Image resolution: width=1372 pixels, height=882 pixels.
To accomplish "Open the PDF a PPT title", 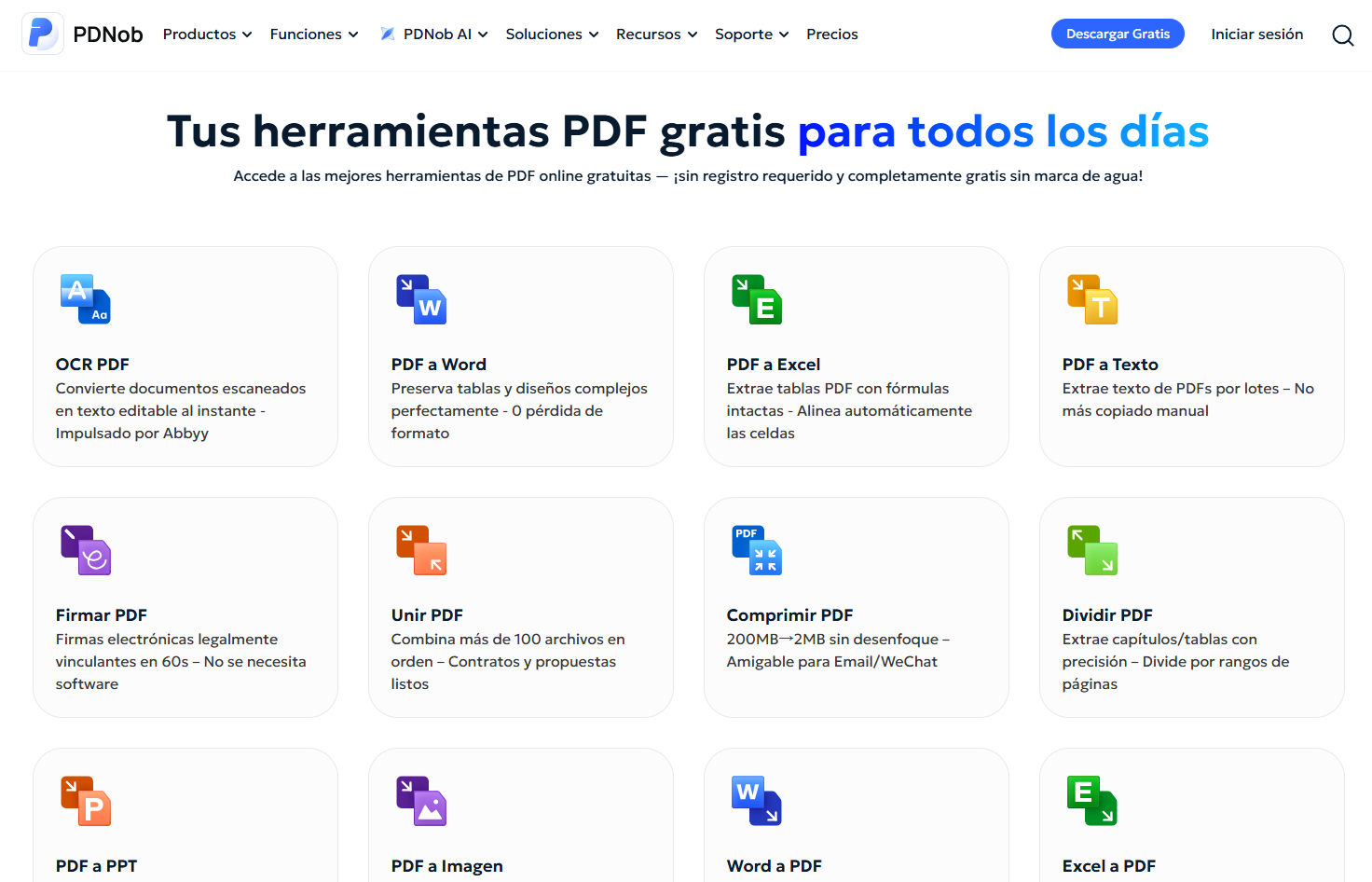I will click(x=96, y=866).
